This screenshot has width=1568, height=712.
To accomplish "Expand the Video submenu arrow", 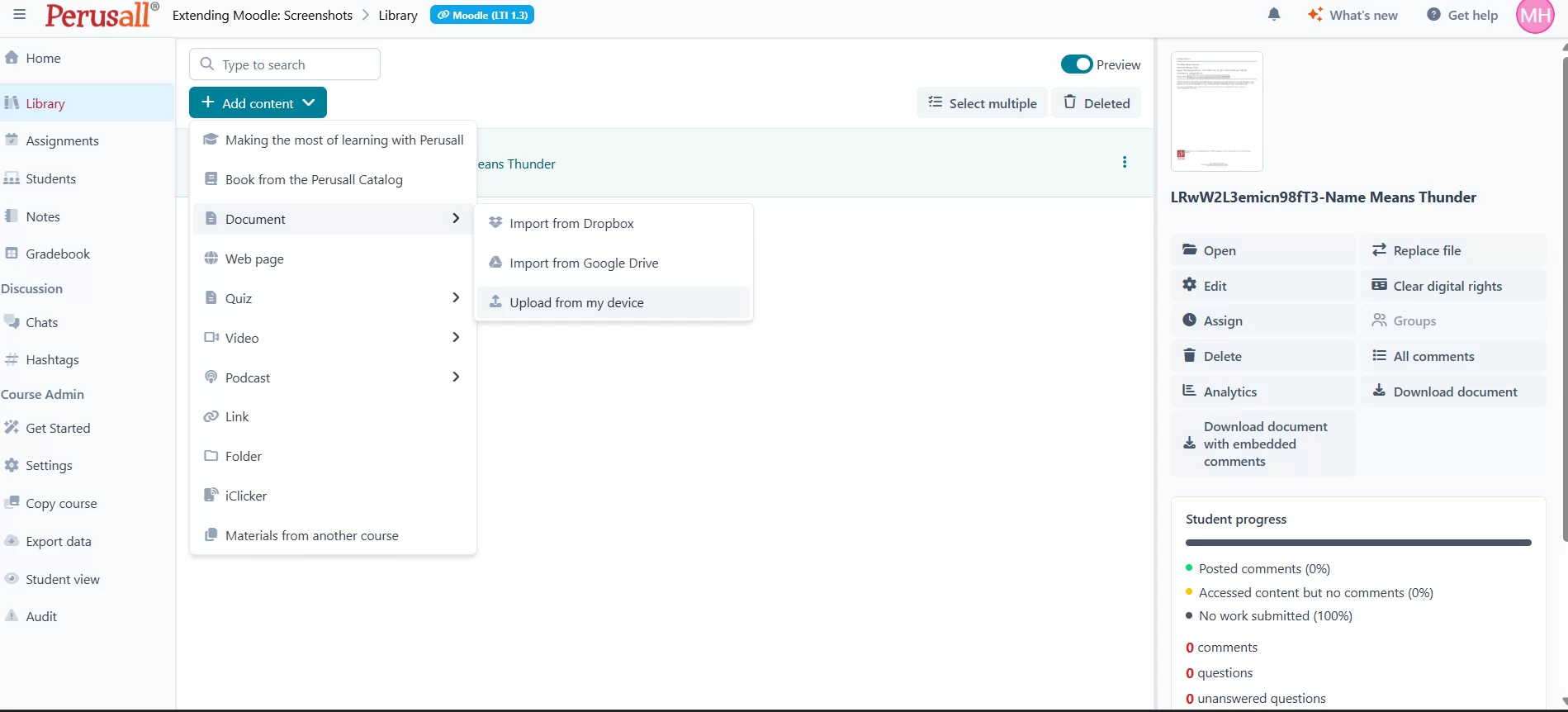I will [455, 337].
